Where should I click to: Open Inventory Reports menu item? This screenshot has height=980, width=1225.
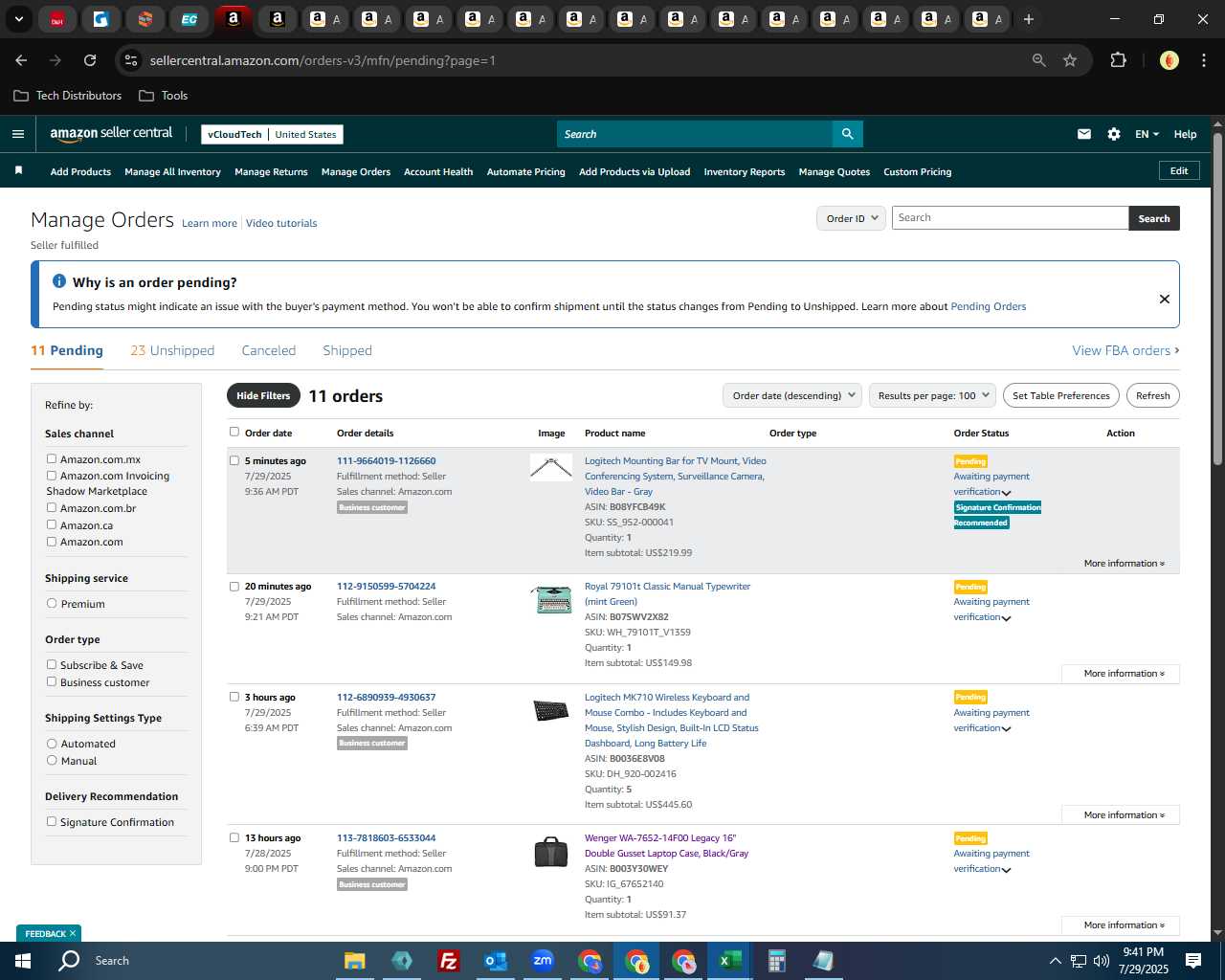[x=745, y=172]
